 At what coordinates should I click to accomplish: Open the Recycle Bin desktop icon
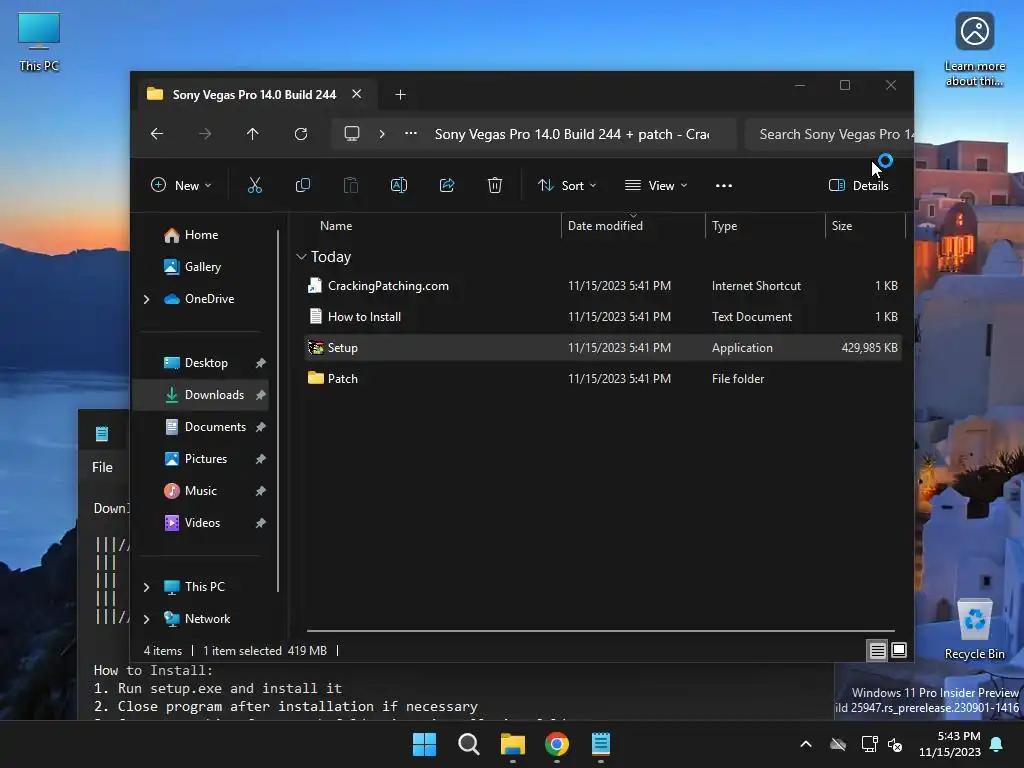974,628
